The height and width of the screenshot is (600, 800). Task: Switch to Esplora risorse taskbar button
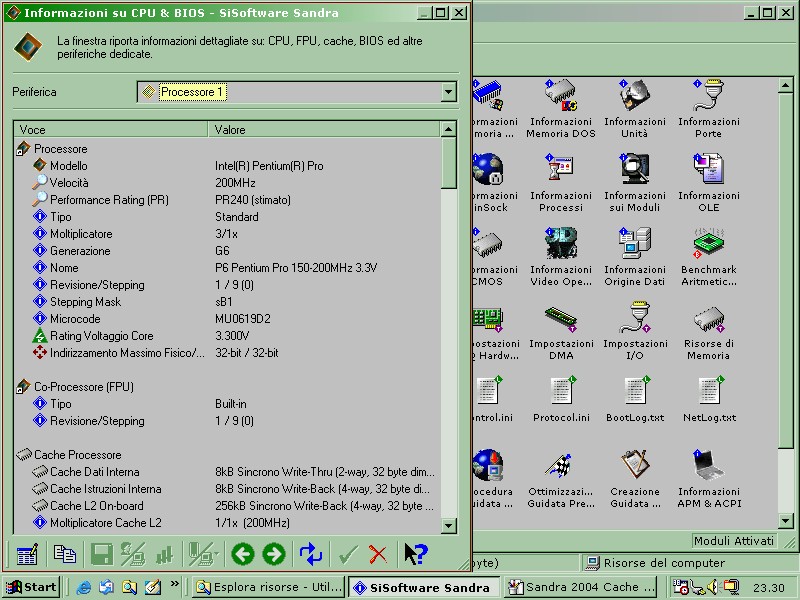[x=268, y=587]
